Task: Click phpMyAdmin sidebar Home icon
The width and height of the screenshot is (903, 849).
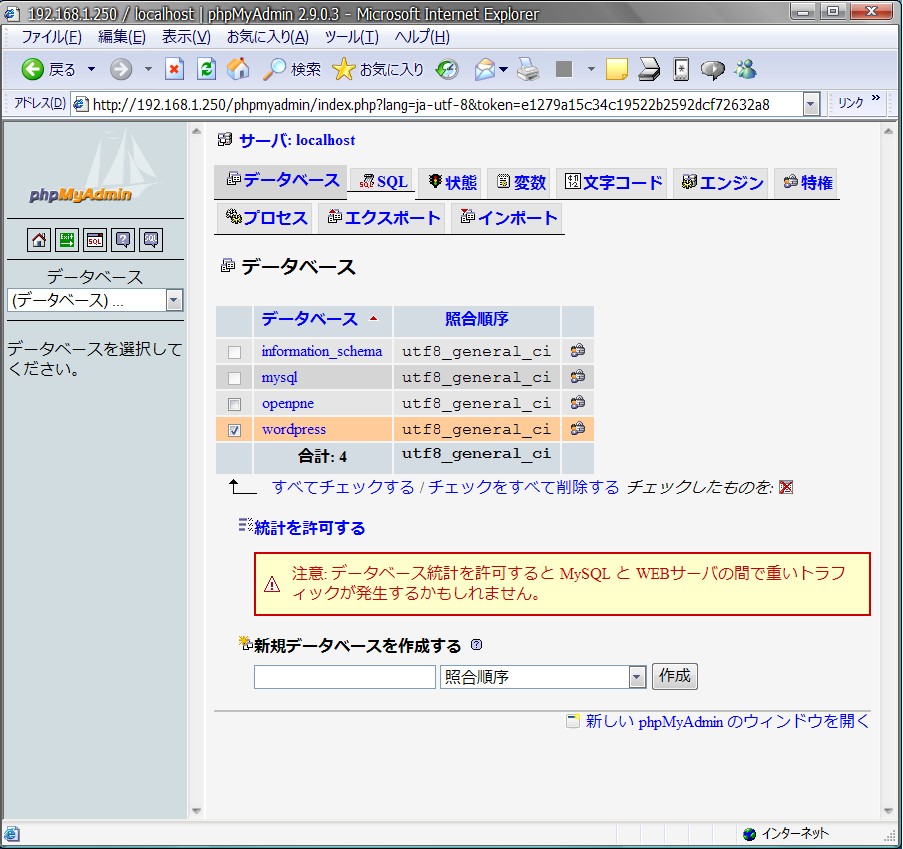Action: (39, 240)
